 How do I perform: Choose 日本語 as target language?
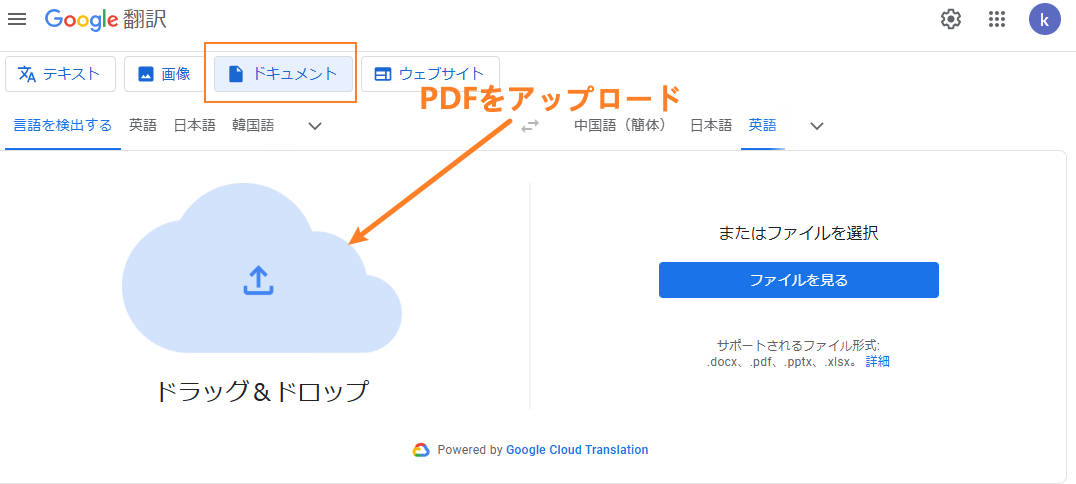(x=711, y=126)
